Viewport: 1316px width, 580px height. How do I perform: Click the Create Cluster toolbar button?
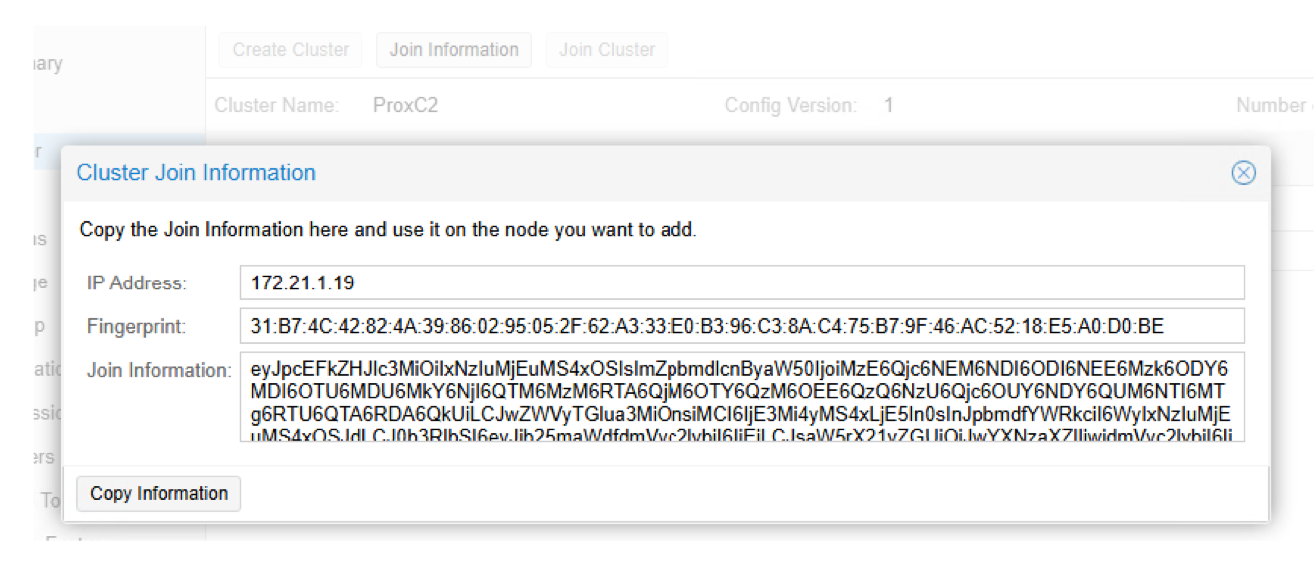[x=291, y=49]
